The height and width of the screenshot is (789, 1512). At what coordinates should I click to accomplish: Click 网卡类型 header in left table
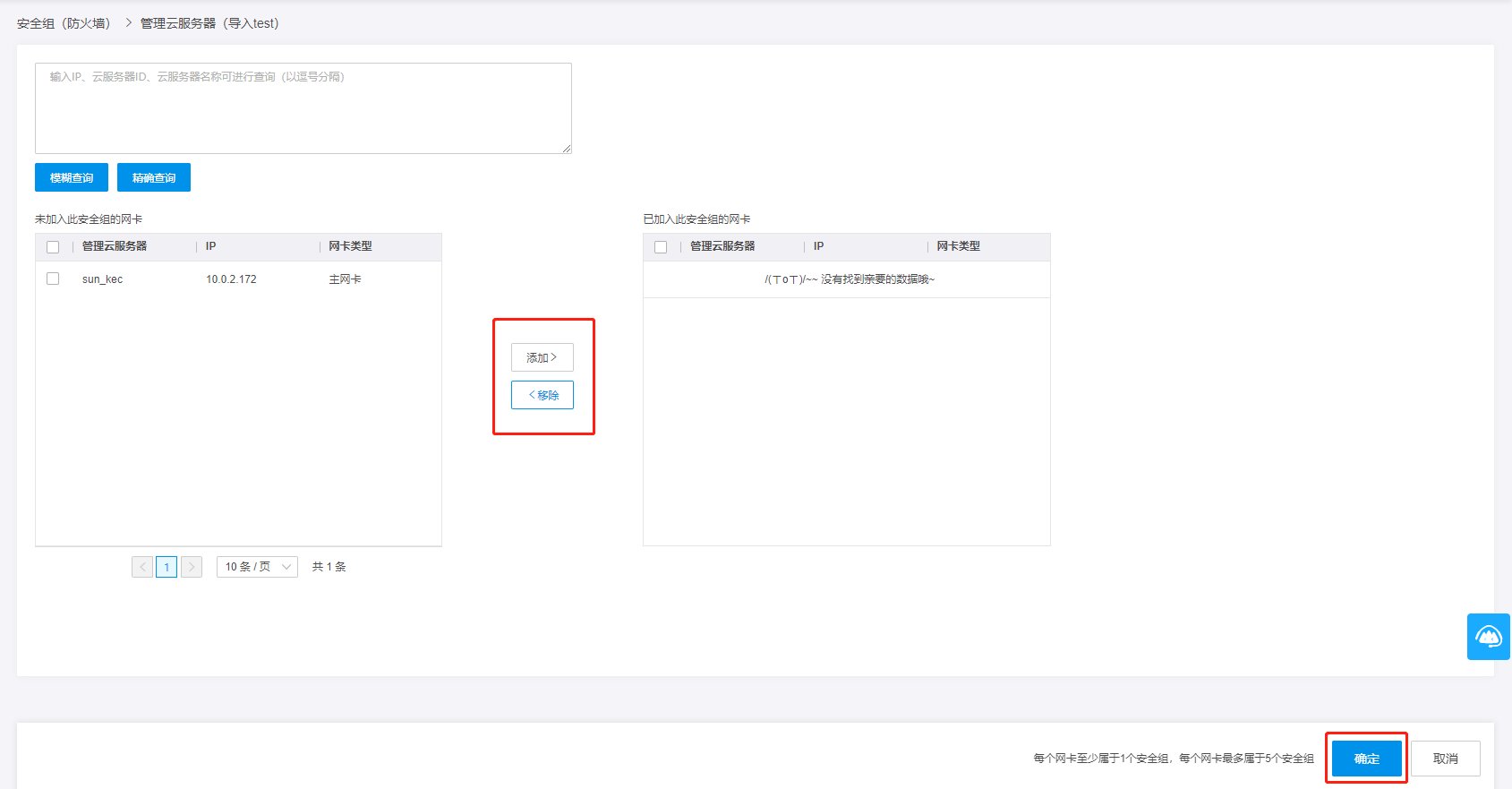[x=350, y=246]
